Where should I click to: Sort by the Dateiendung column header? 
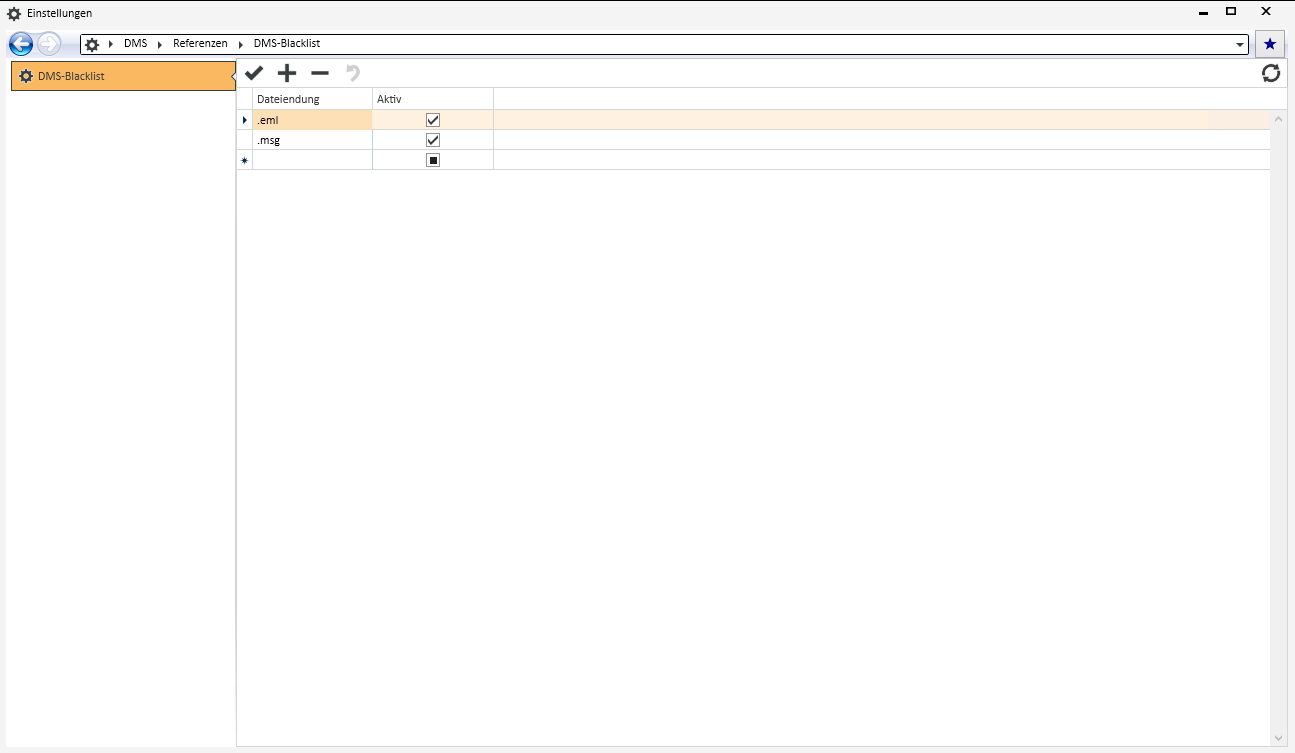point(312,99)
